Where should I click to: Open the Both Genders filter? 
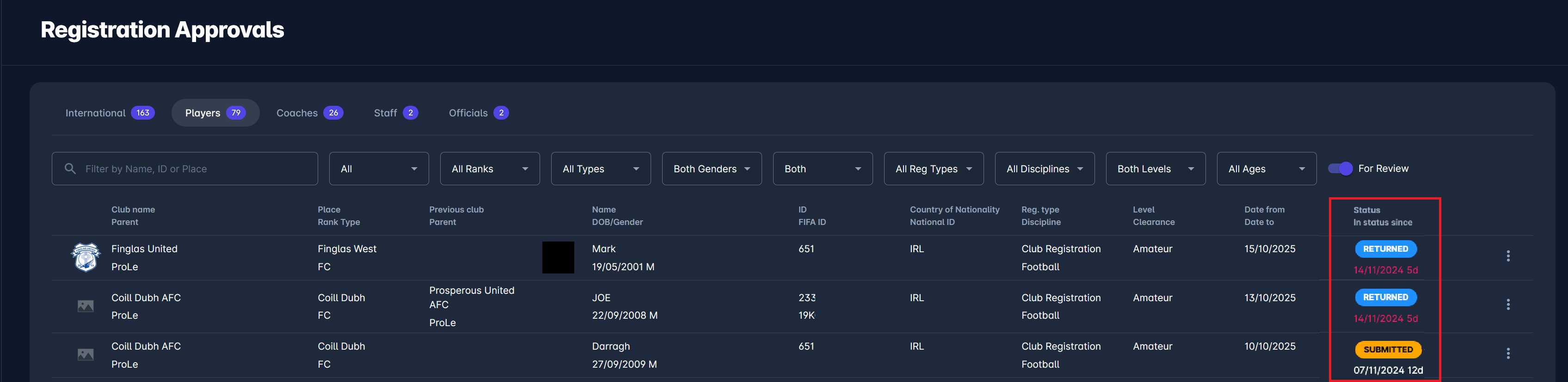pos(711,169)
